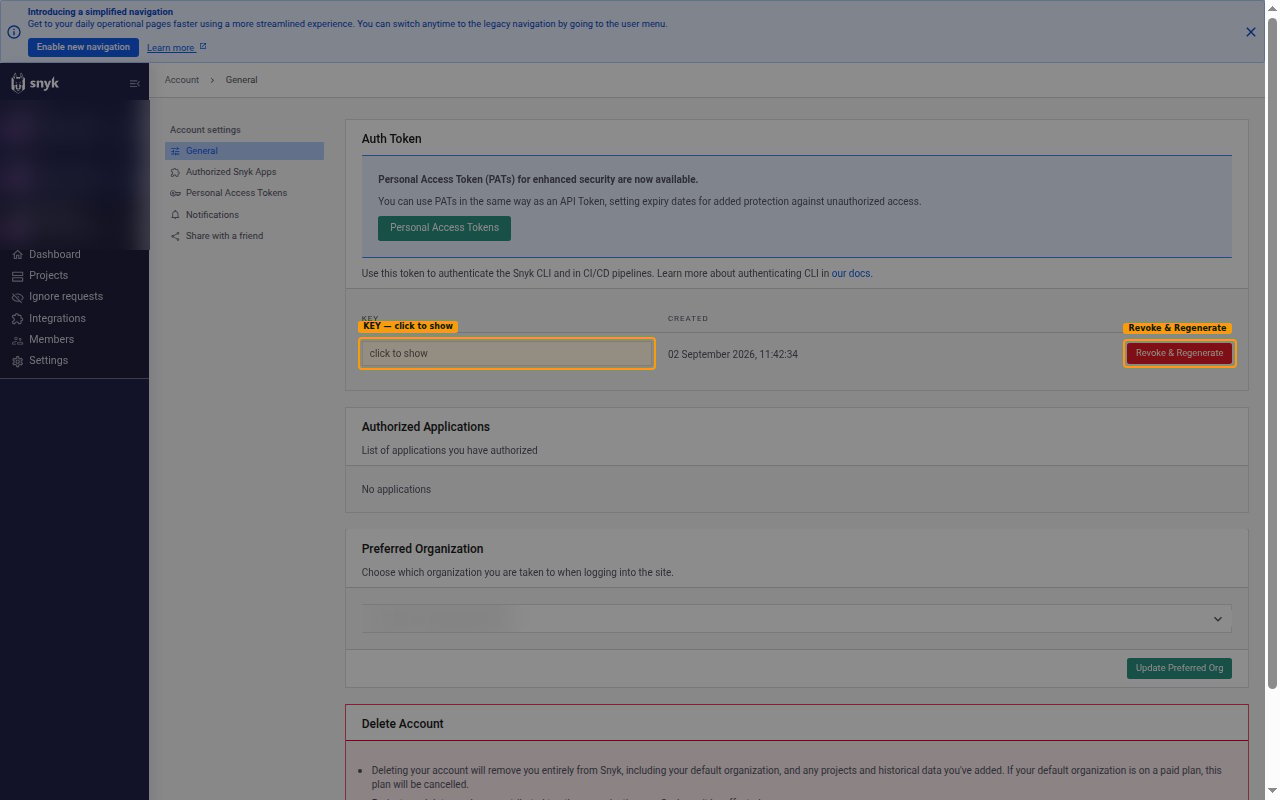Click the green Personal Access Tokens button
Viewport: 1280px width, 800px height.
tap(444, 228)
